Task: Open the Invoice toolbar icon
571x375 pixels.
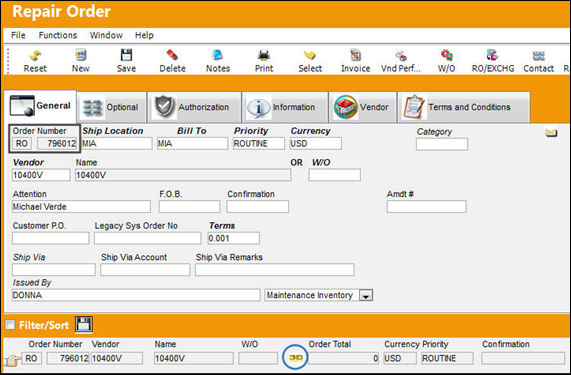Action: tap(355, 61)
